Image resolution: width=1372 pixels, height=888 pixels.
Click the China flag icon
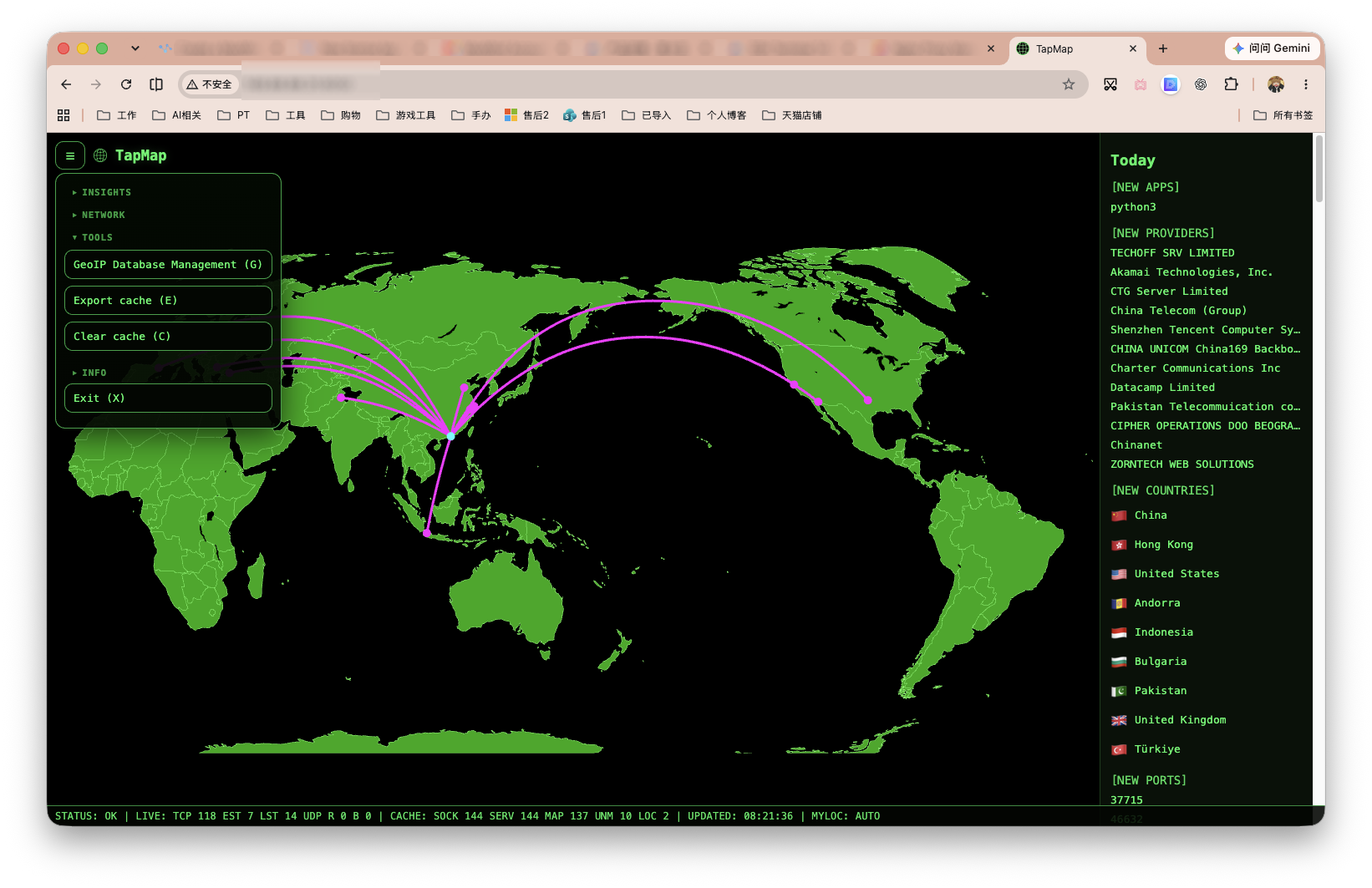1119,516
